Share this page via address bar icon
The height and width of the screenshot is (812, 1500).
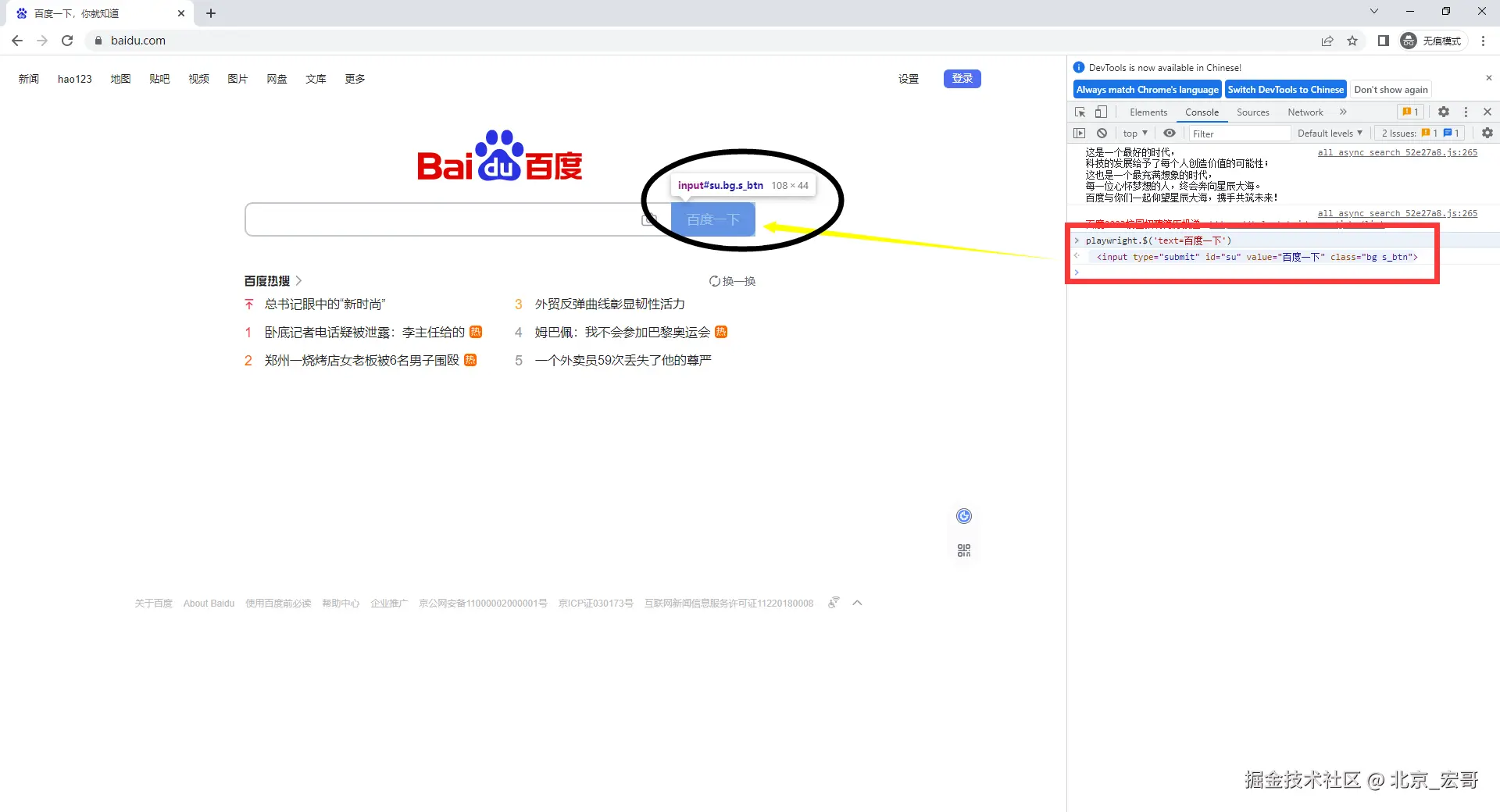pos(1327,41)
